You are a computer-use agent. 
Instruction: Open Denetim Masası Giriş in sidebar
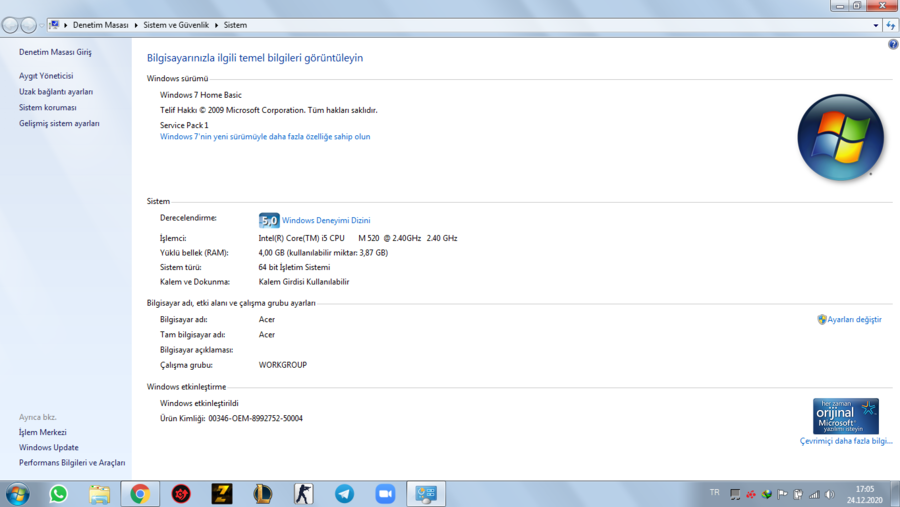(55, 52)
